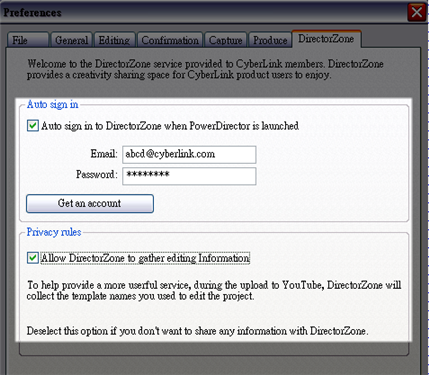The image size is (429, 375).
Task: Switch to the Produce tab
Action: [x=270, y=40]
